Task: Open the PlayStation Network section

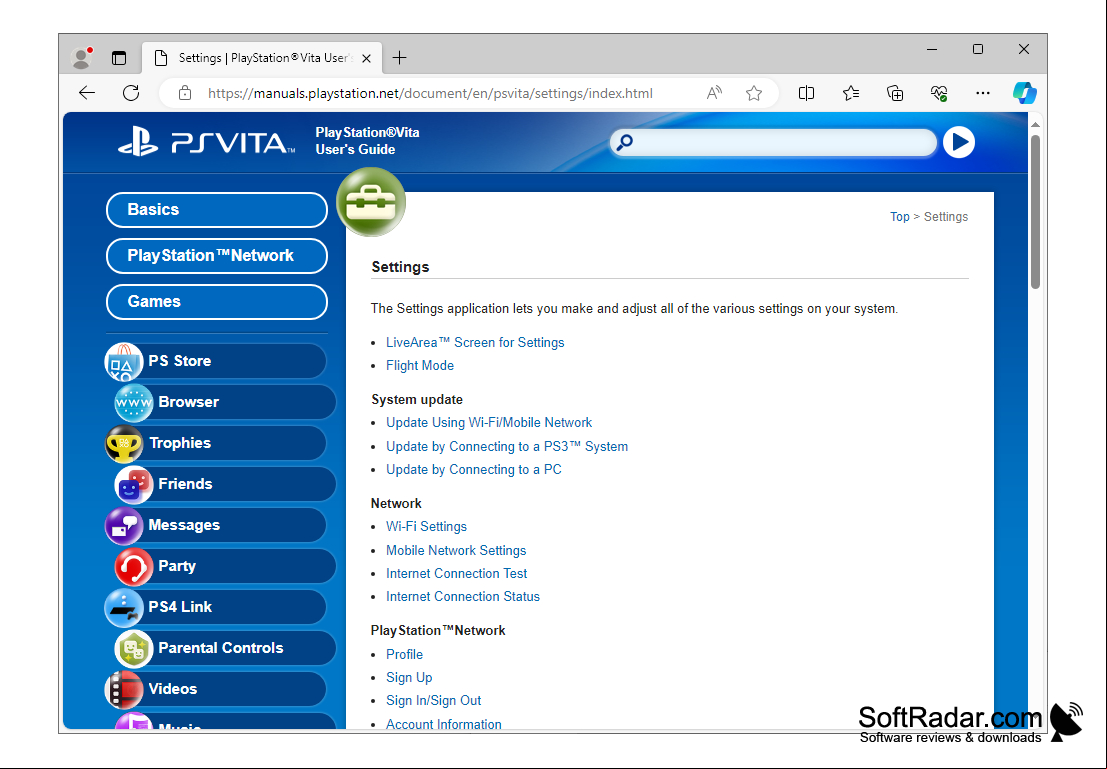Action: [x=217, y=256]
